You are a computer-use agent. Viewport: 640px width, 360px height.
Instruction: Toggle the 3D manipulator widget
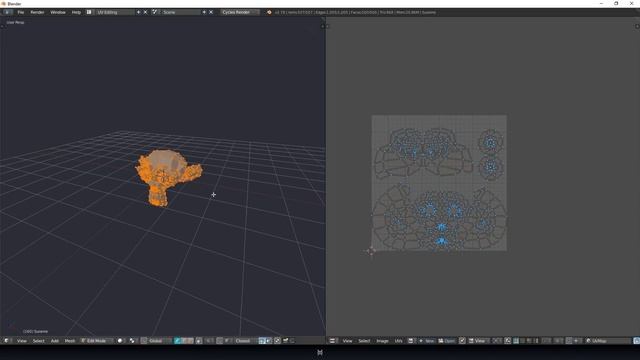pyautogui.click(x=144, y=341)
